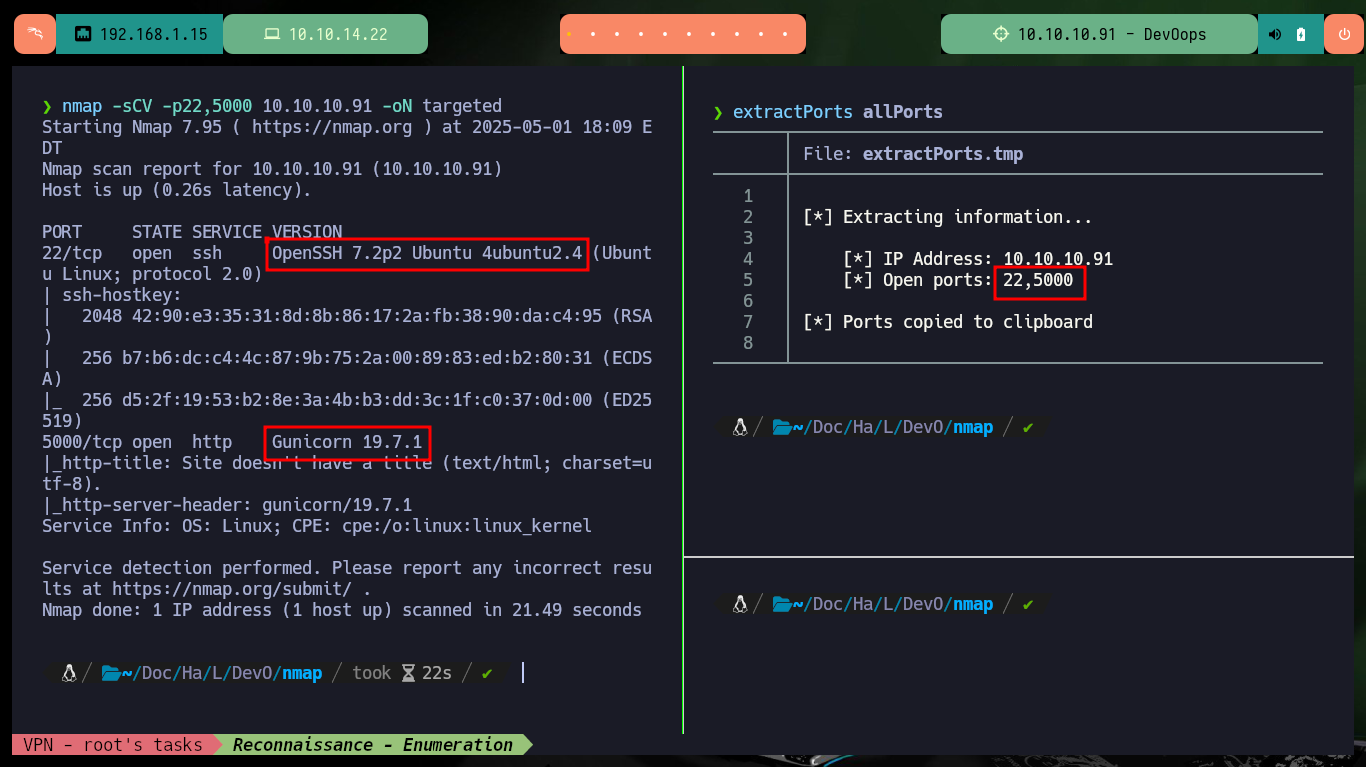Click folder icon in lower right pane prompt
The image size is (1366, 767).
click(782, 604)
